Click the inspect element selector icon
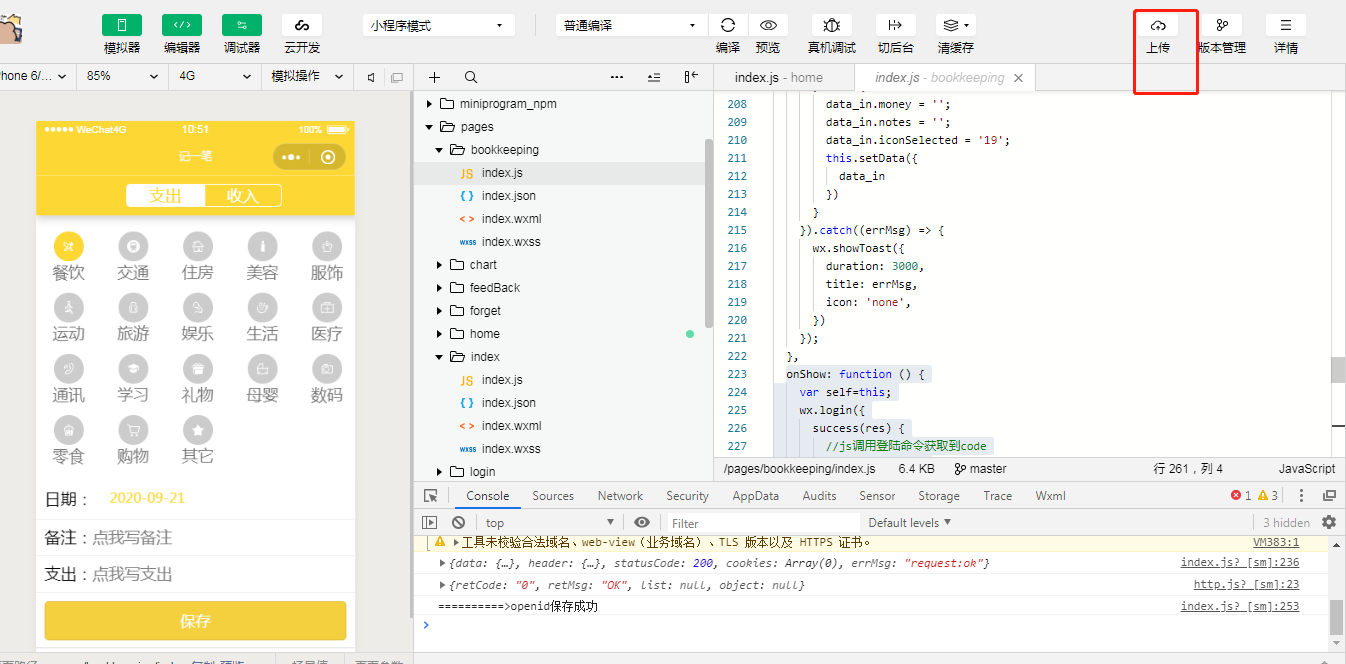This screenshot has height=664, width=1346. [x=431, y=496]
